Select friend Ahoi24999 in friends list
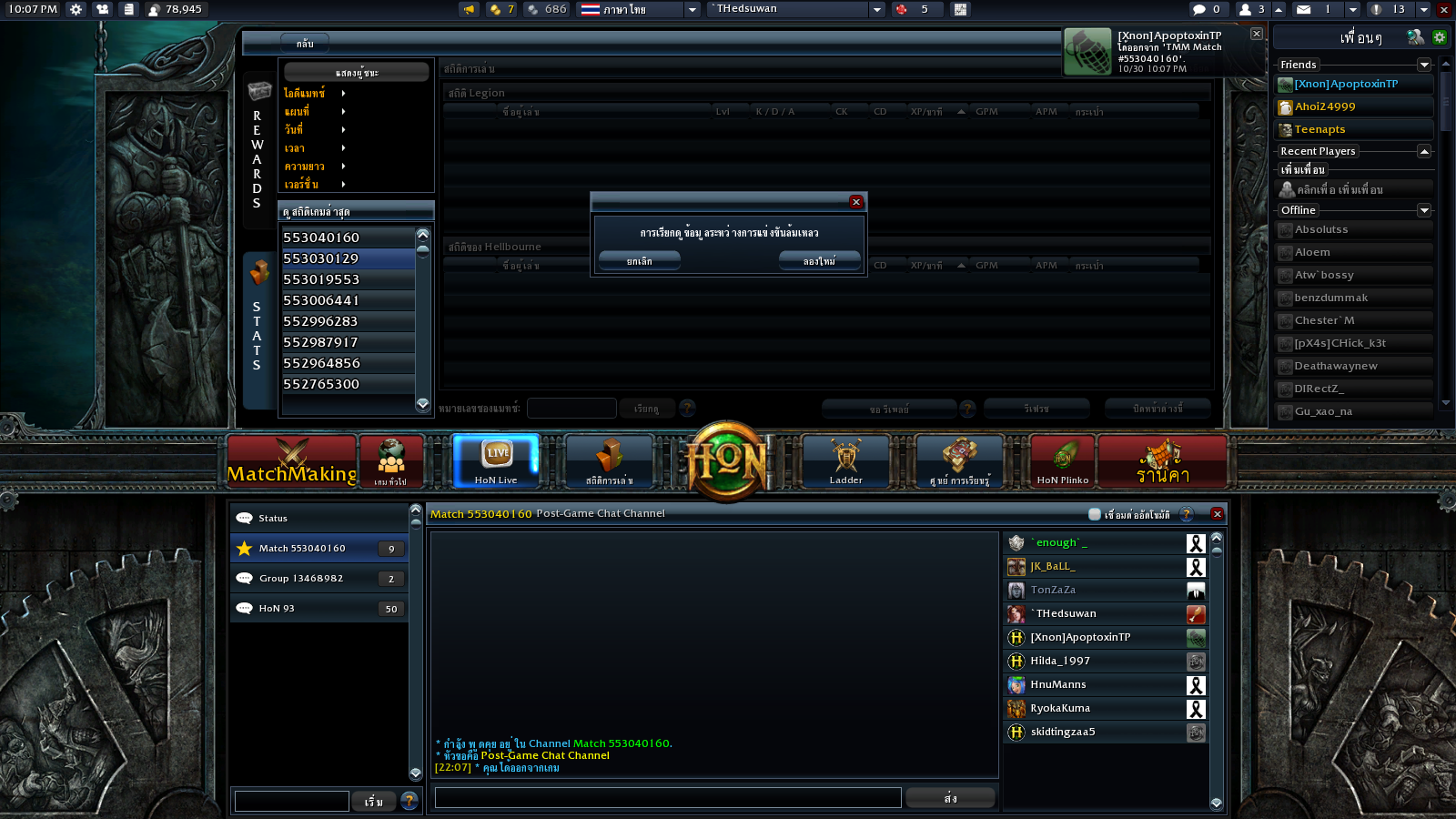The image size is (1456, 819). click(x=1355, y=106)
